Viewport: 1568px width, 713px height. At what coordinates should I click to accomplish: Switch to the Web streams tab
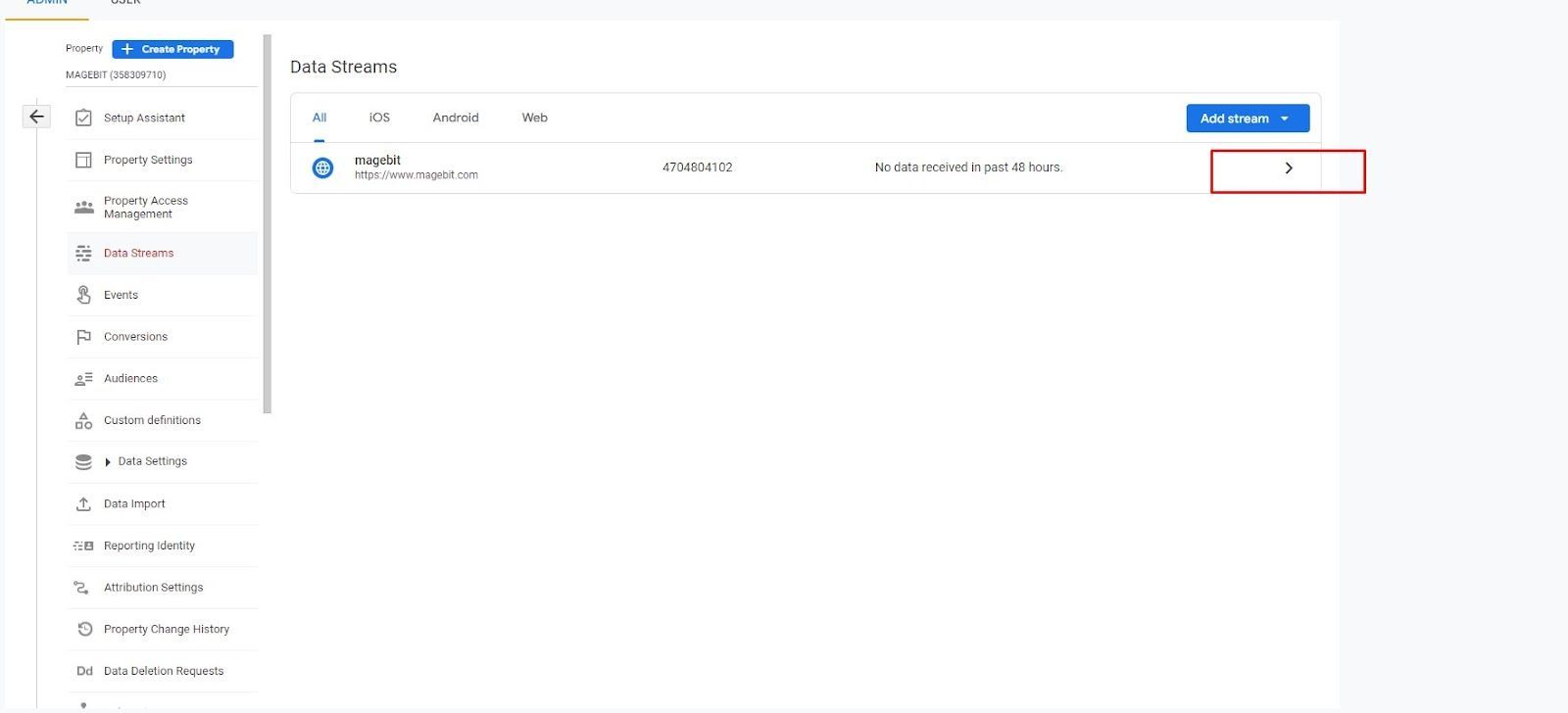[534, 118]
